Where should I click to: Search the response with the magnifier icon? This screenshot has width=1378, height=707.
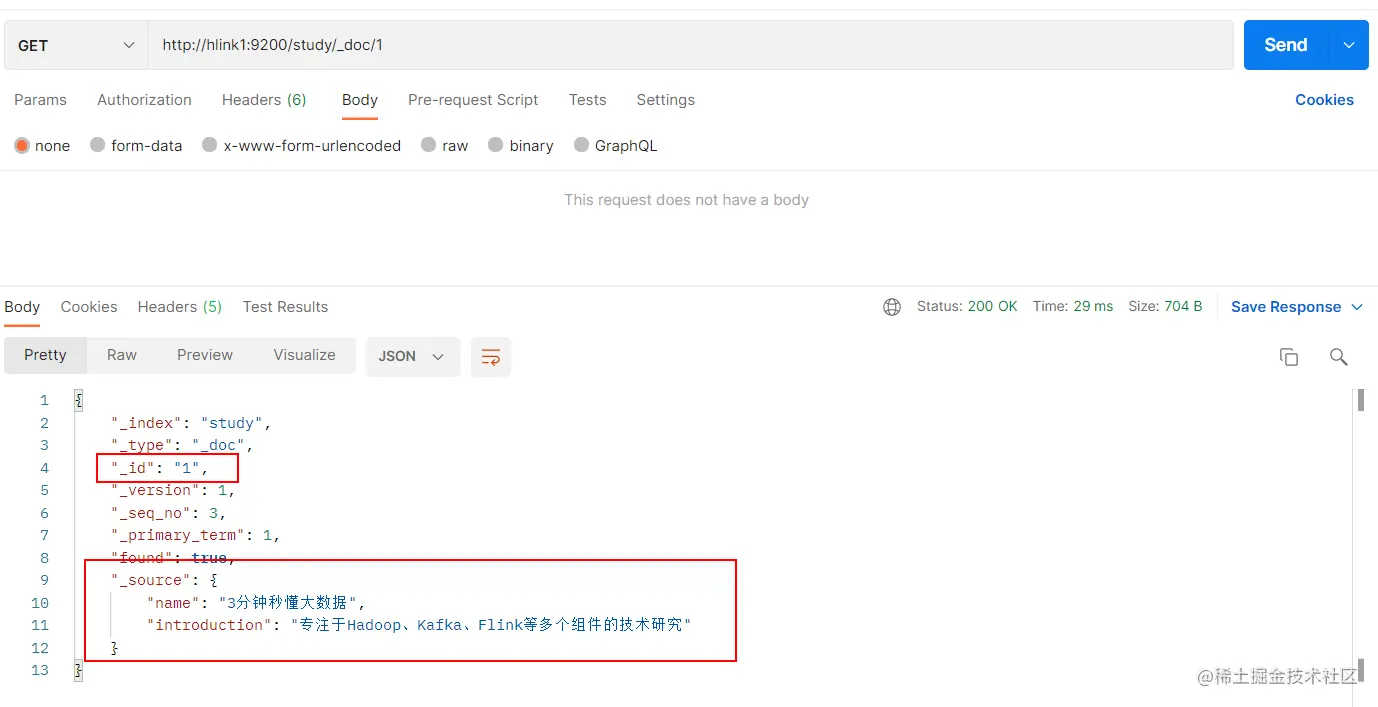pos(1339,357)
